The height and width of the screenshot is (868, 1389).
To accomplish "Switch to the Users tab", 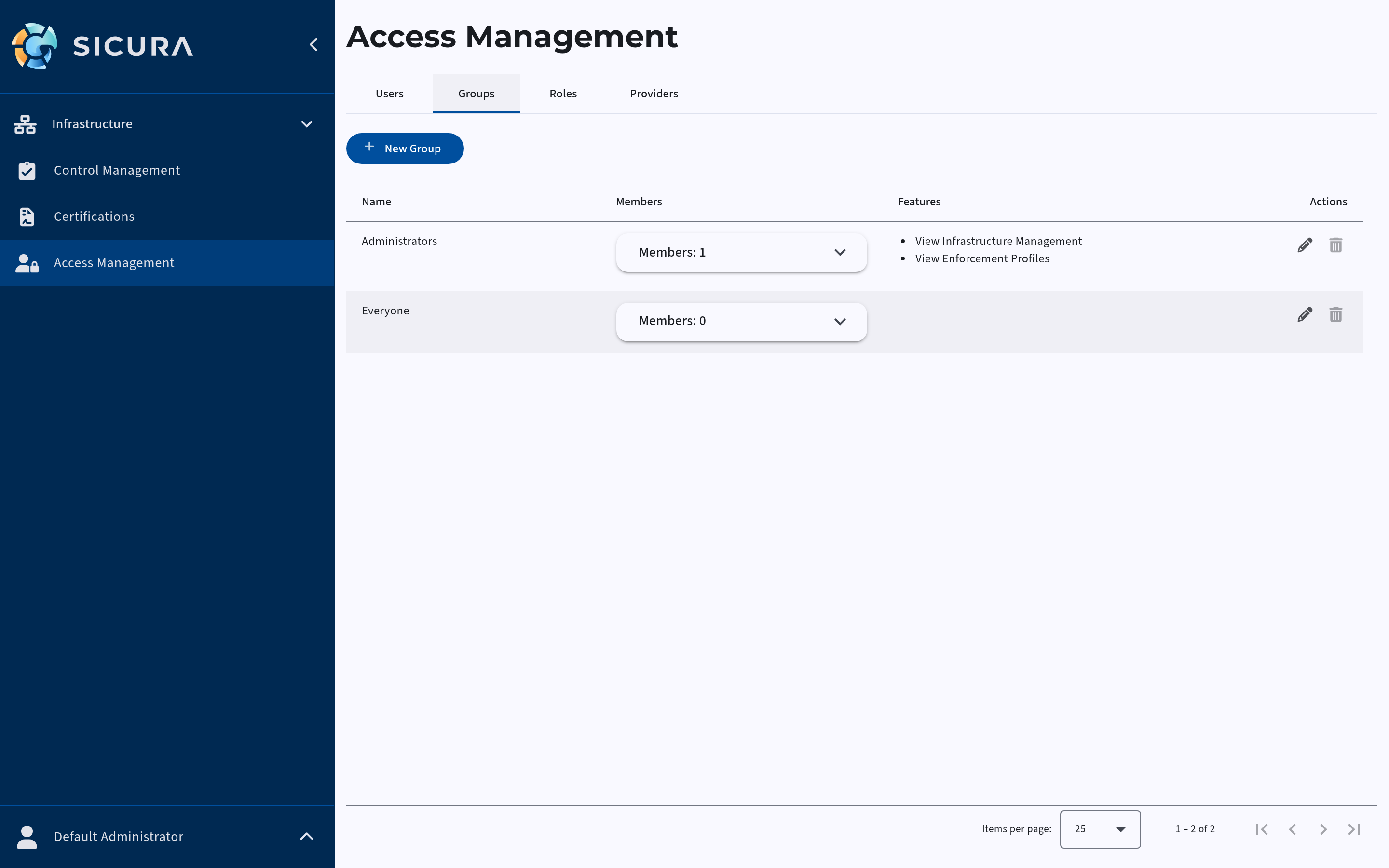I will point(389,94).
